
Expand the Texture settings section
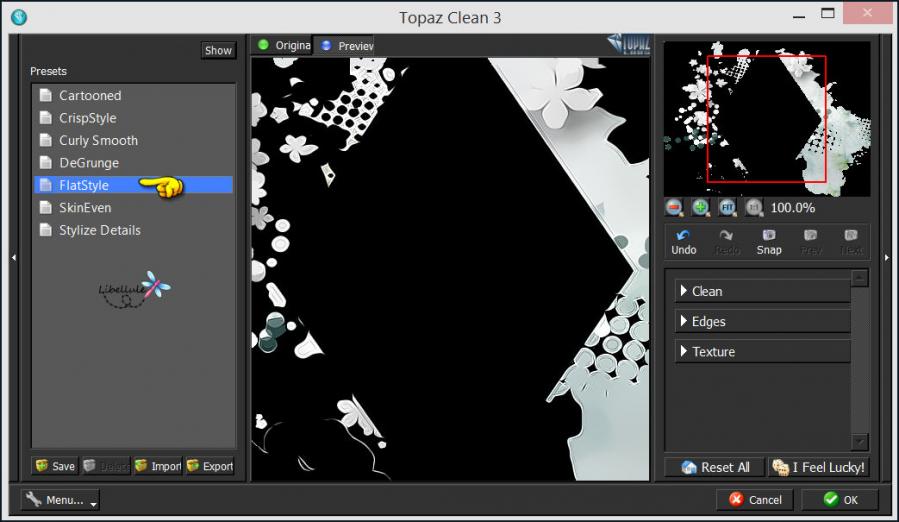(x=763, y=351)
